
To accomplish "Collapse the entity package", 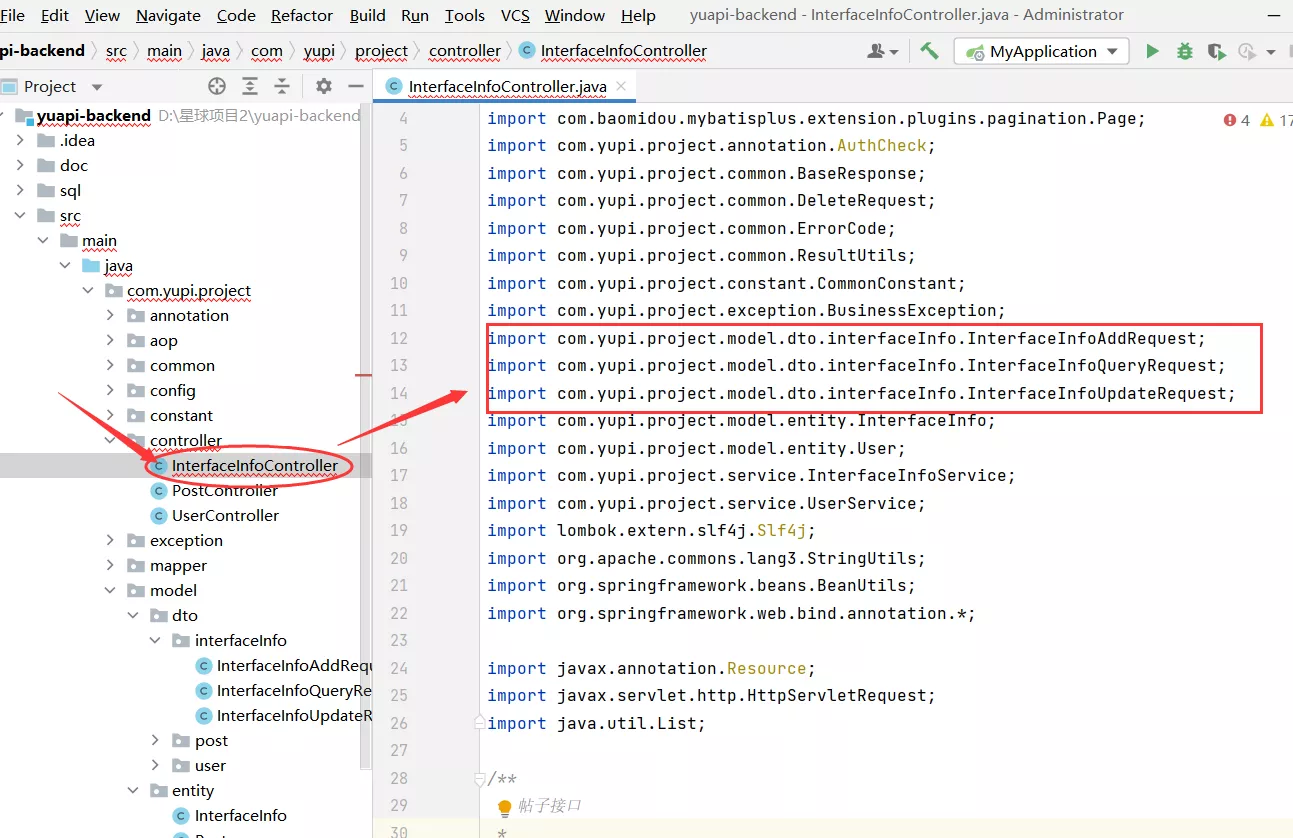I will click(133, 790).
